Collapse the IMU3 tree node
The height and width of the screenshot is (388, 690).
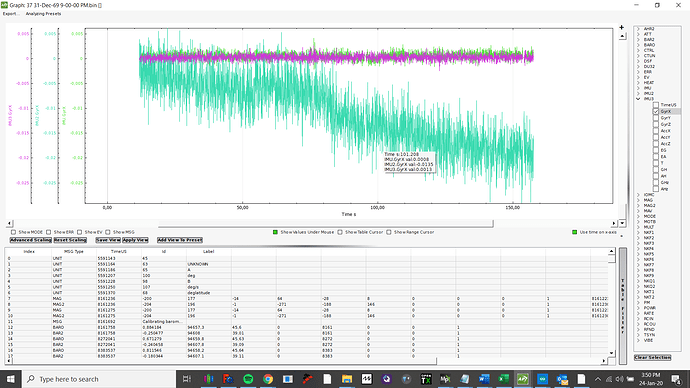pyautogui.click(x=638, y=99)
